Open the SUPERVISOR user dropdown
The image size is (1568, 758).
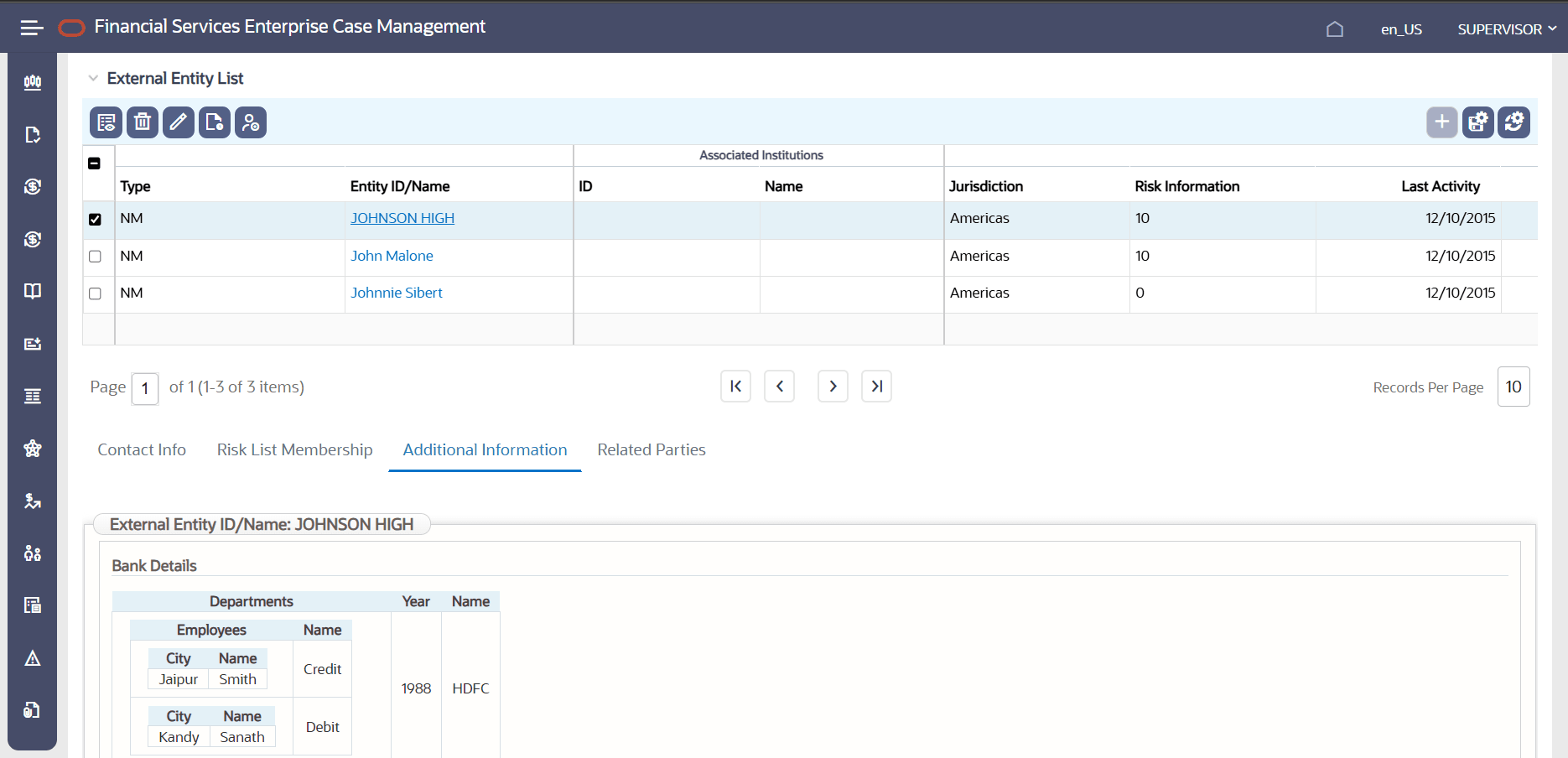pyautogui.click(x=1507, y=29)
